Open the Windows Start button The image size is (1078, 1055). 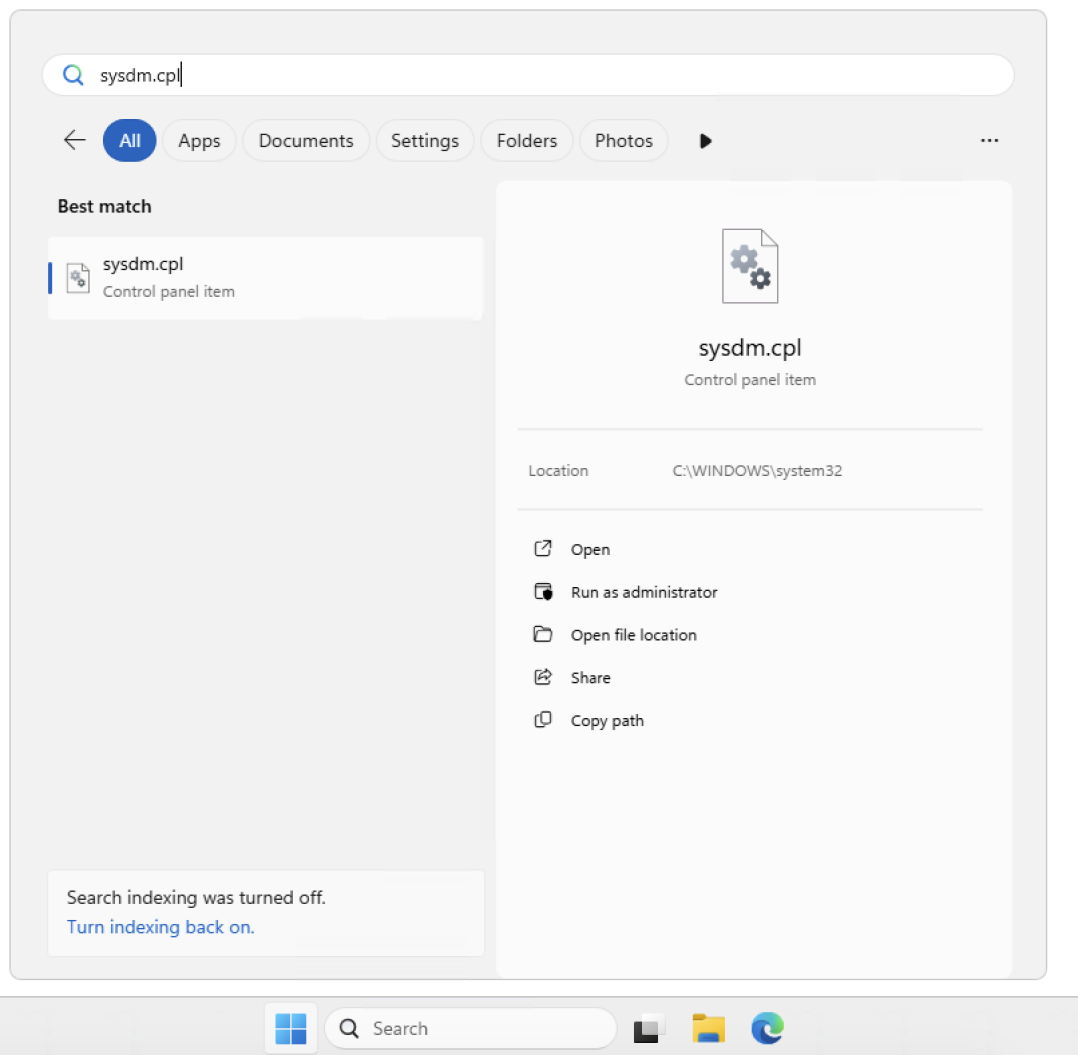coord(291,1028)
